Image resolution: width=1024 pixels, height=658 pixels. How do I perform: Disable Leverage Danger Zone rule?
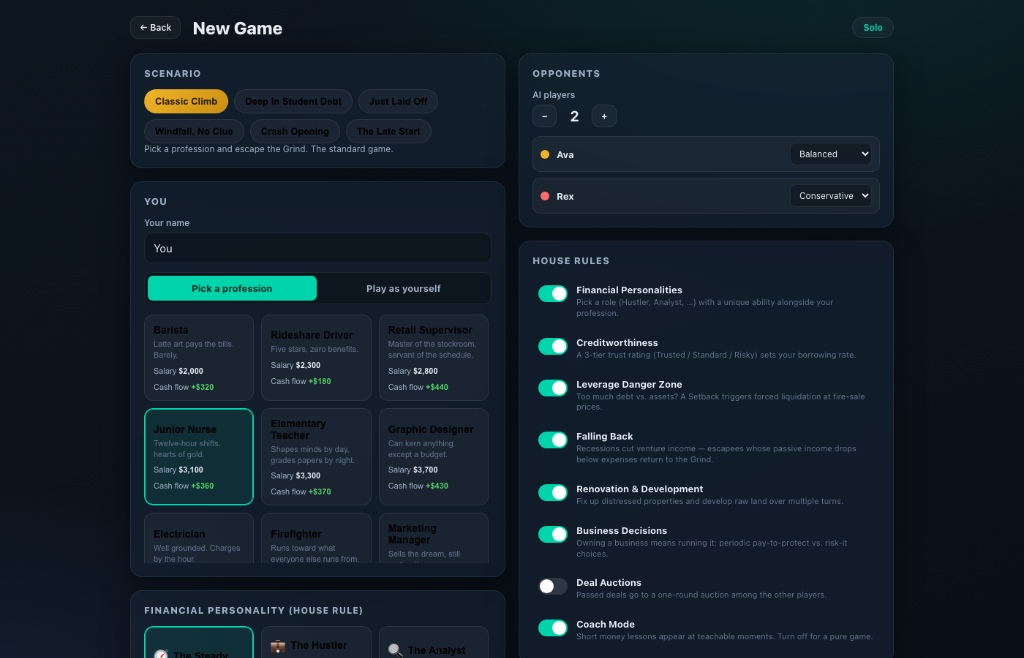click(x=552, y=388)
